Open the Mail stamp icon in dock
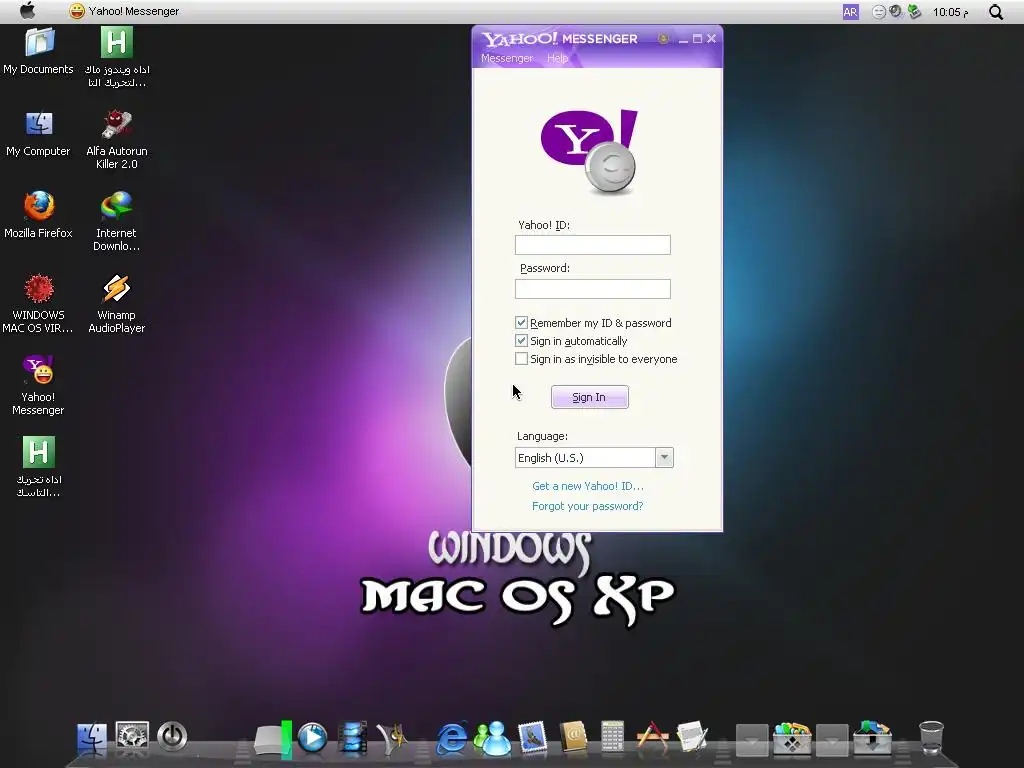Screen dimensions: 1024x768 point(532,738)
